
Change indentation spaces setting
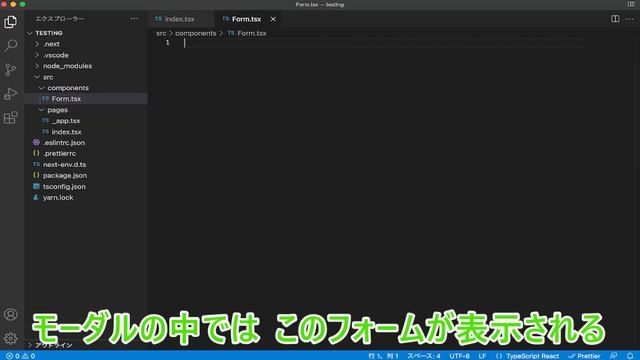click(x=424, y=356)
